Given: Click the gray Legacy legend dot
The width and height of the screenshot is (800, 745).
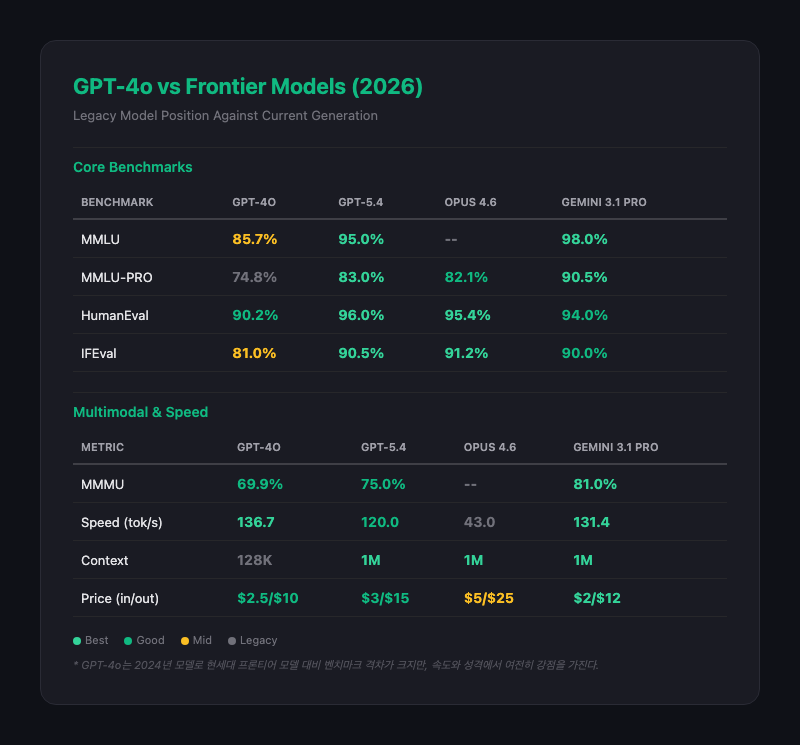Looking at the screenshot, I should [231, 640].
